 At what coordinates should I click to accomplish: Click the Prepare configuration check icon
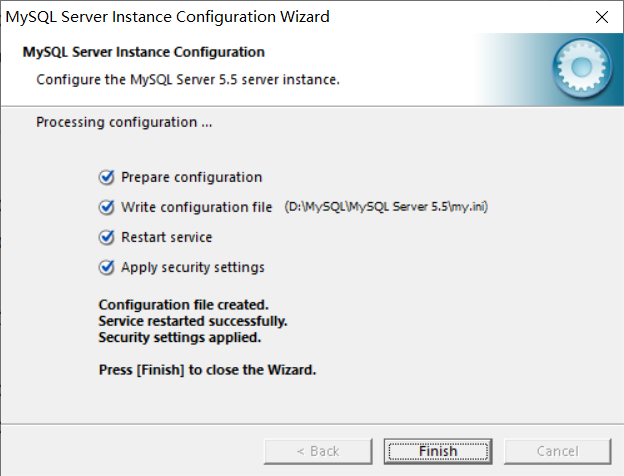tap(107, 177)
